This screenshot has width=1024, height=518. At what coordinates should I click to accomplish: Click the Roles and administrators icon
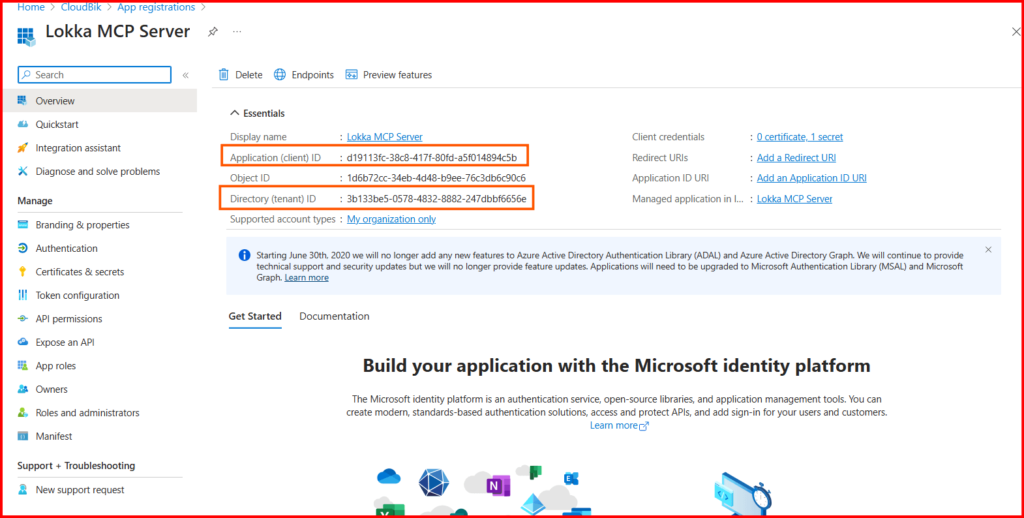pyautogui.click(x=23, y=413)
